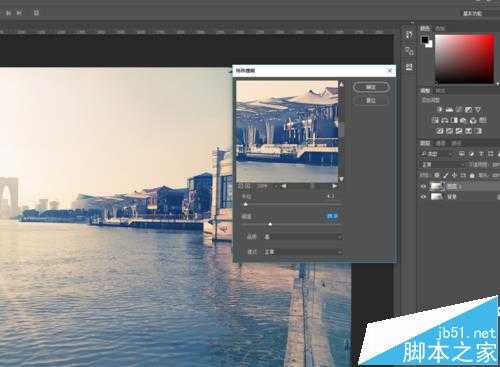Switch to the Swatches tab
The height and width of the screenshot is (367, 500).
[440, 29]
